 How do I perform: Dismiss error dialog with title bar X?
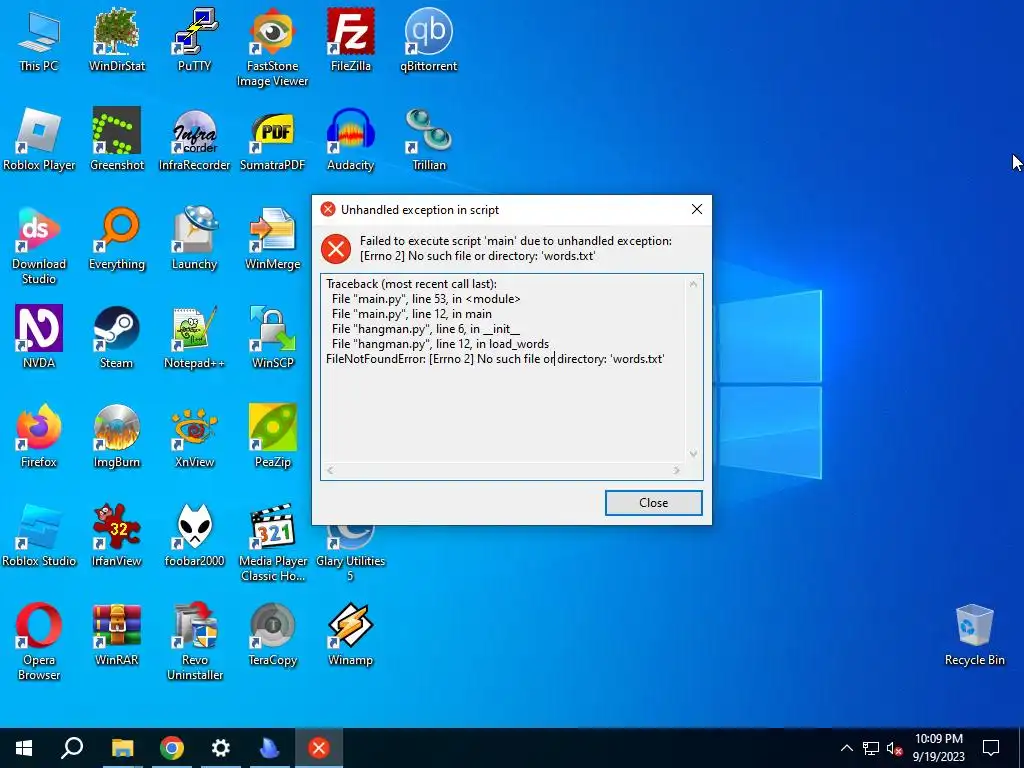697,209
